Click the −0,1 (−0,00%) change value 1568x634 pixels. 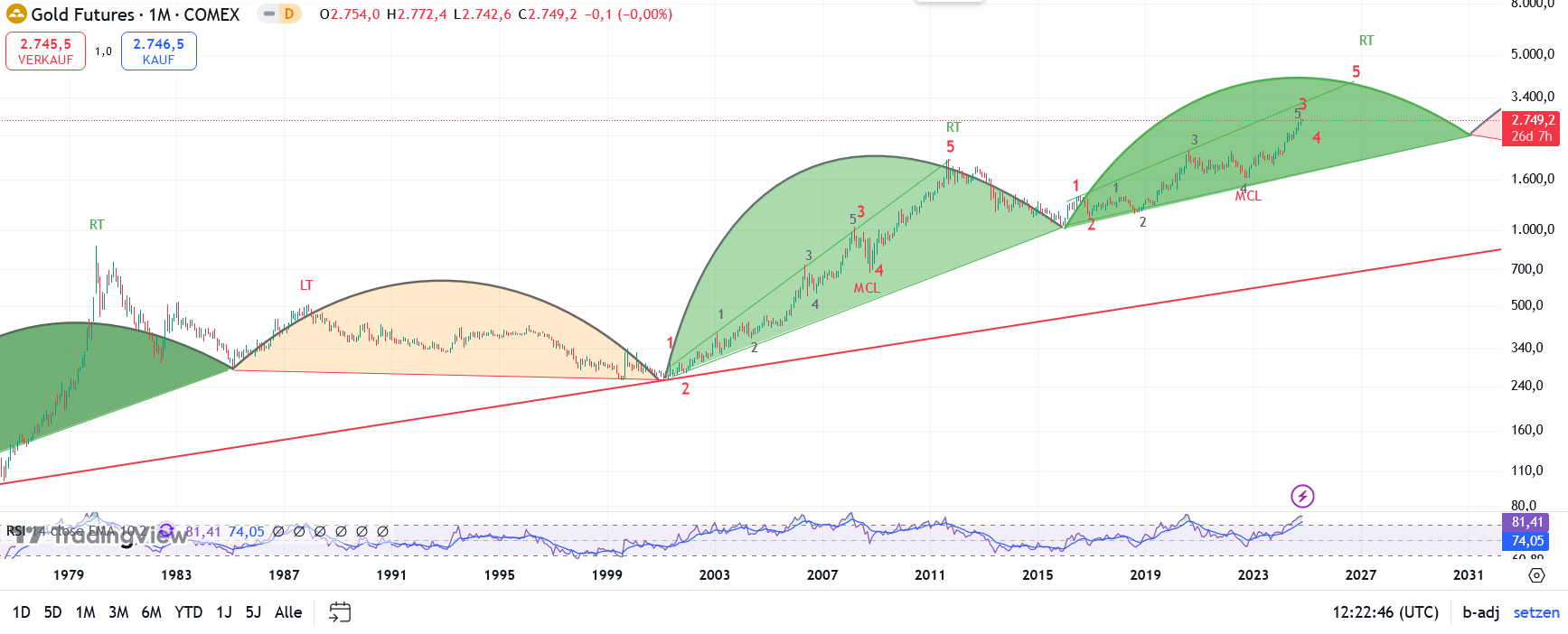[x=628, y=14]
